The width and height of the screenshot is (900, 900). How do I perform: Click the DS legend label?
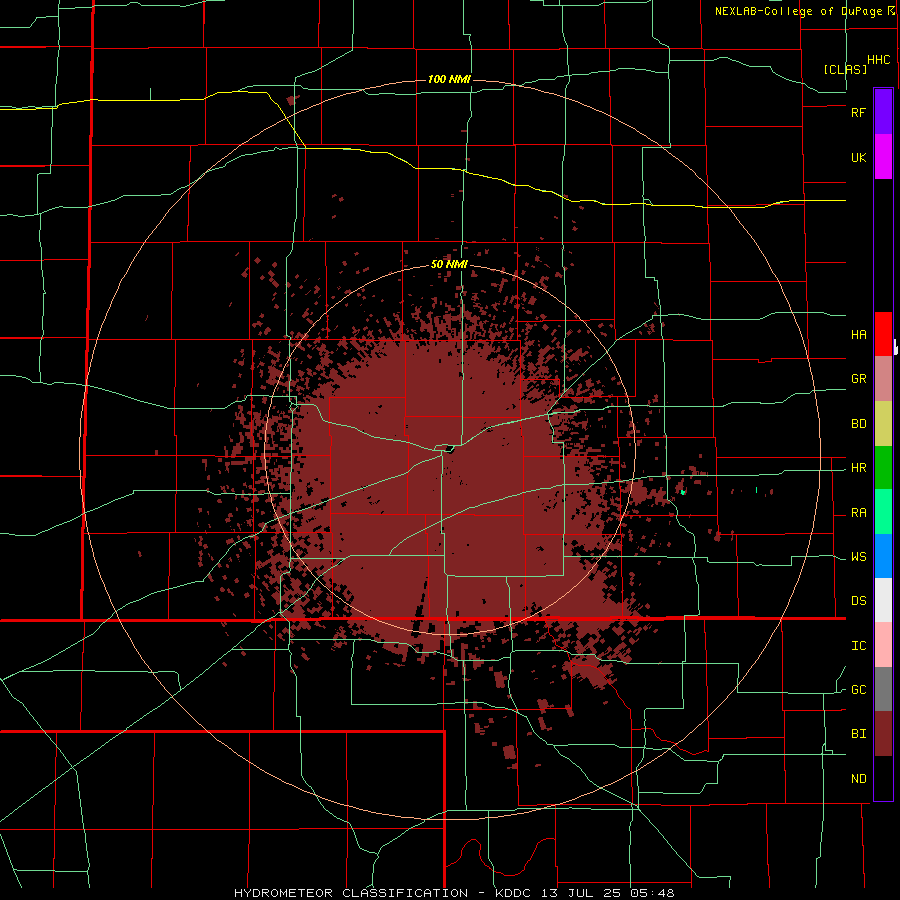point(858,601)
